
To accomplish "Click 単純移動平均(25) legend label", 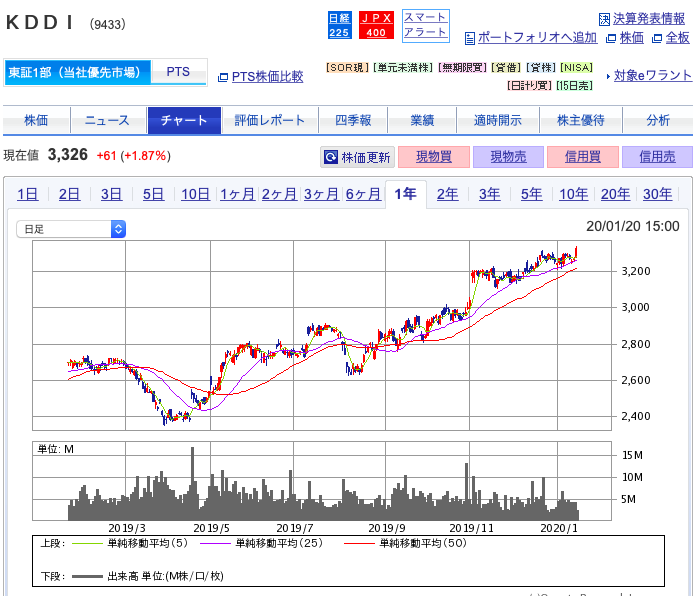I will 279,543.
